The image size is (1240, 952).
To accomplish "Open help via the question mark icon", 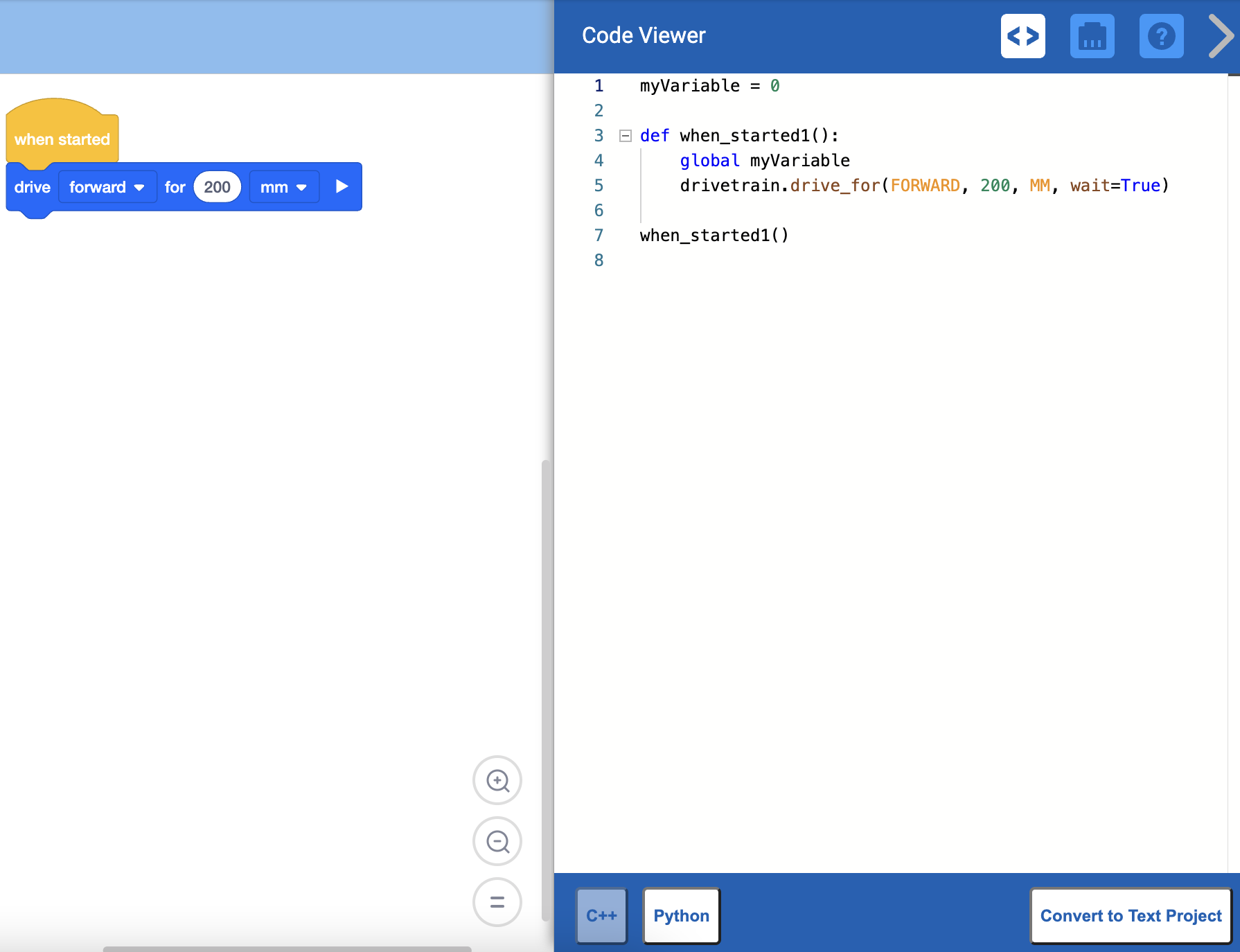I will (1162, 36).
